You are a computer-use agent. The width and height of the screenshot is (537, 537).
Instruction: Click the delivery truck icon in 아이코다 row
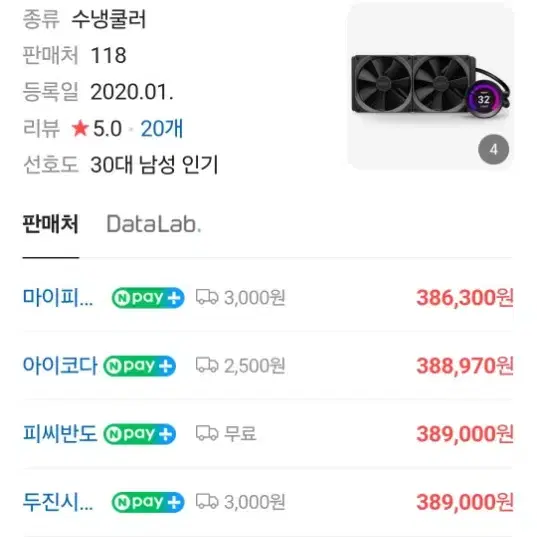pos(207,365)
